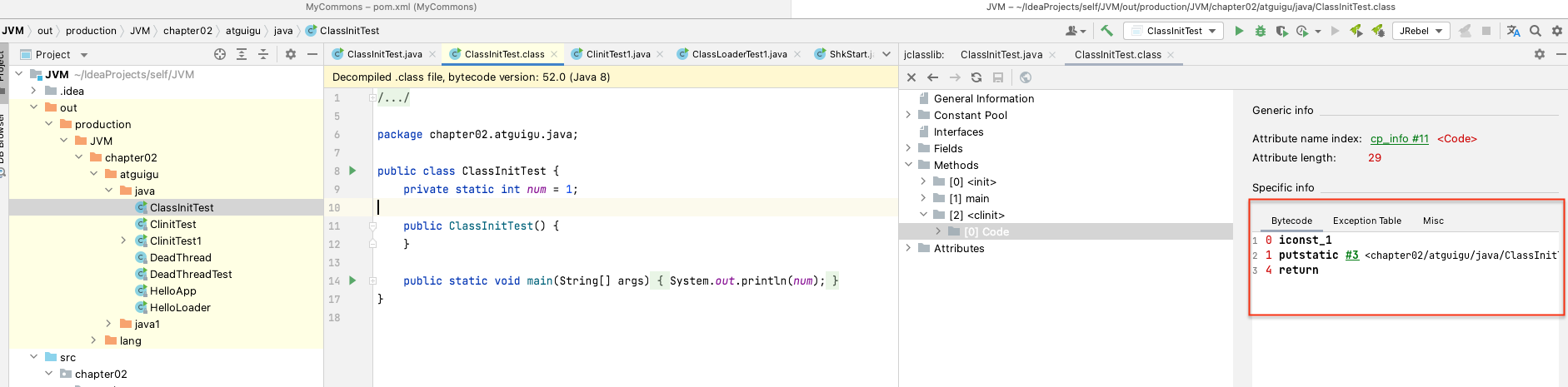Collapse [2] <clinit> method node

[923, 215]
